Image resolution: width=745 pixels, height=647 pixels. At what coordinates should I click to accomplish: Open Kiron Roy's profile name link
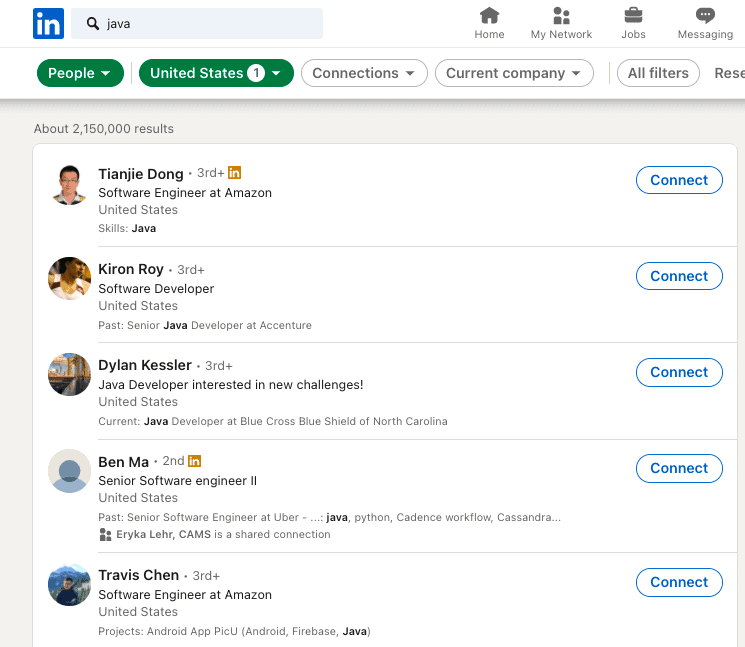[x=131, y=270]
